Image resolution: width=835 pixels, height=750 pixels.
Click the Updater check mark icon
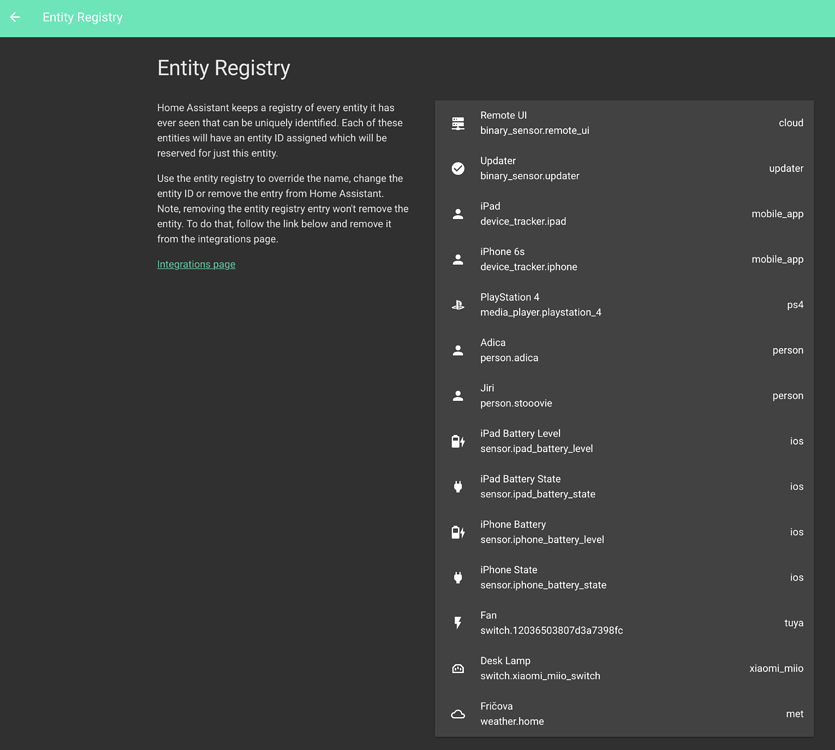[x=457, y=167]
